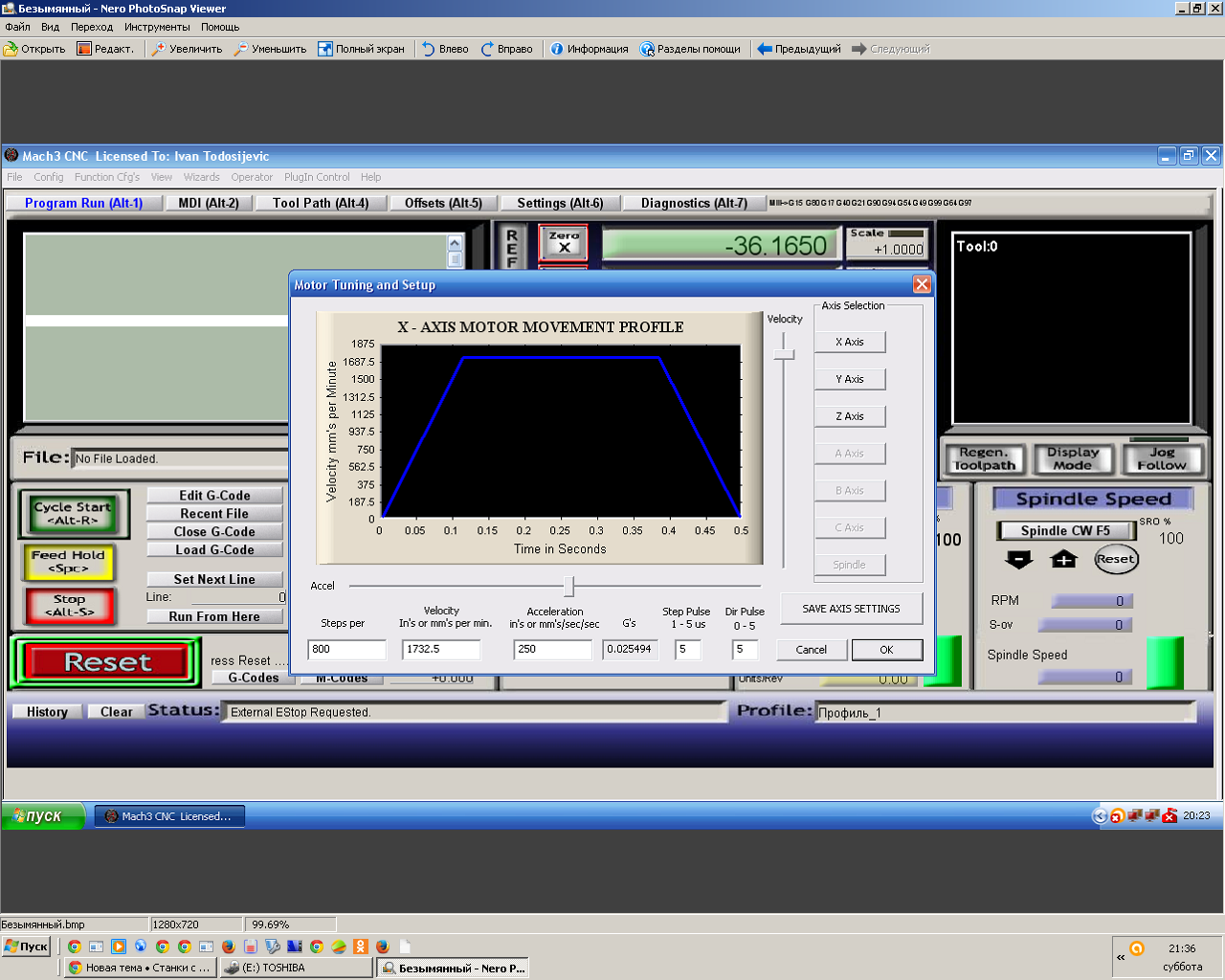Image resolution: width=1225 pixels, height=980 pixels.
Task: Click the round spindle Reset button
Action: (1116, 559)
